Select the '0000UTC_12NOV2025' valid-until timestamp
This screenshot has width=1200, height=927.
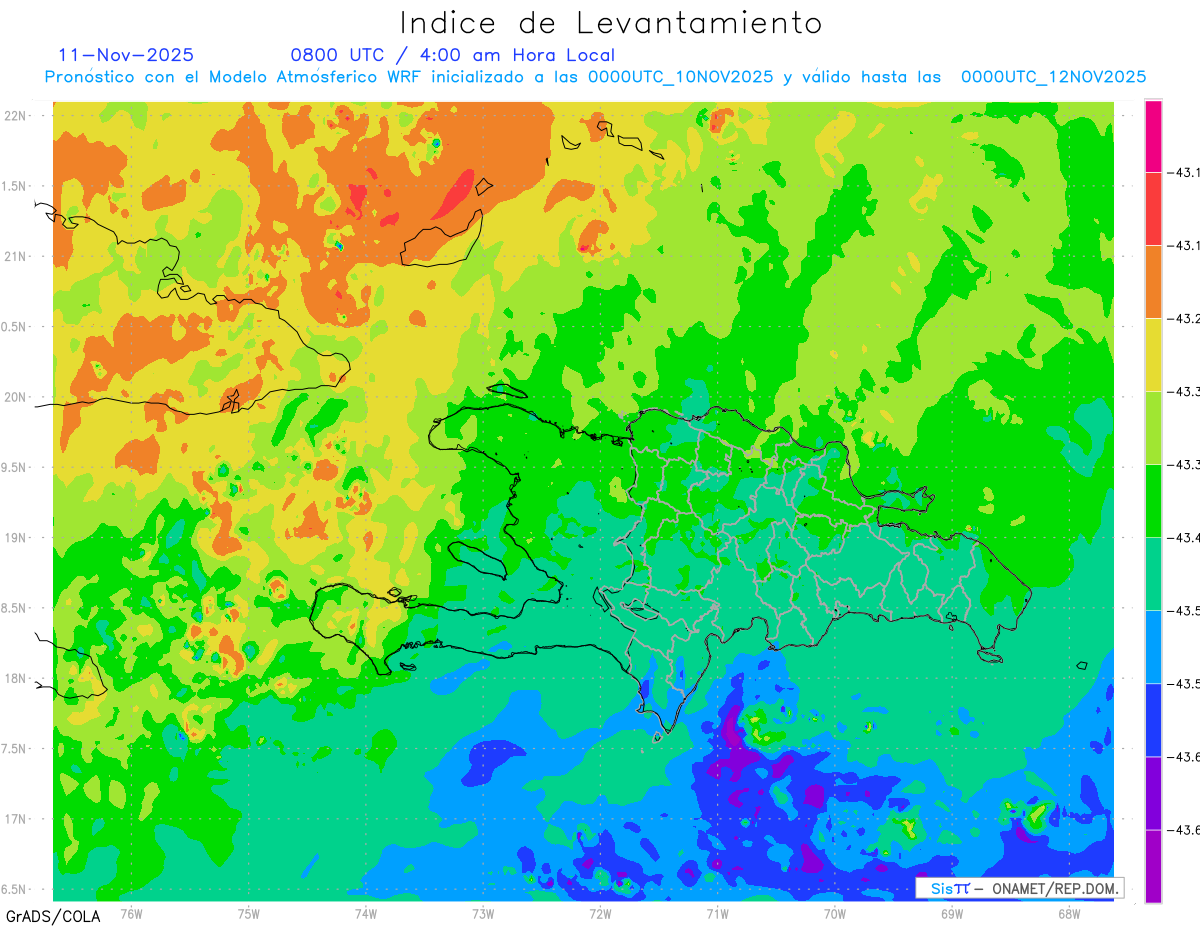[x=1053, y=77]
